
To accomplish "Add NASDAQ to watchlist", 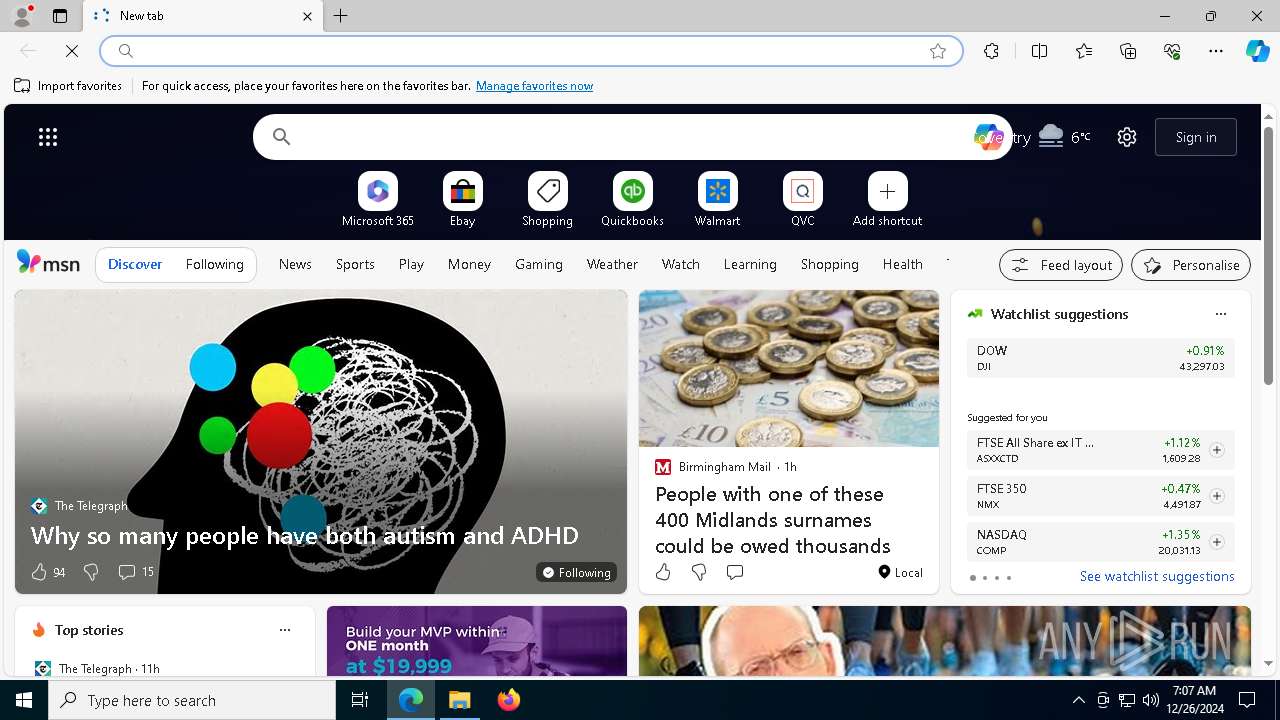I will 1217,542.
